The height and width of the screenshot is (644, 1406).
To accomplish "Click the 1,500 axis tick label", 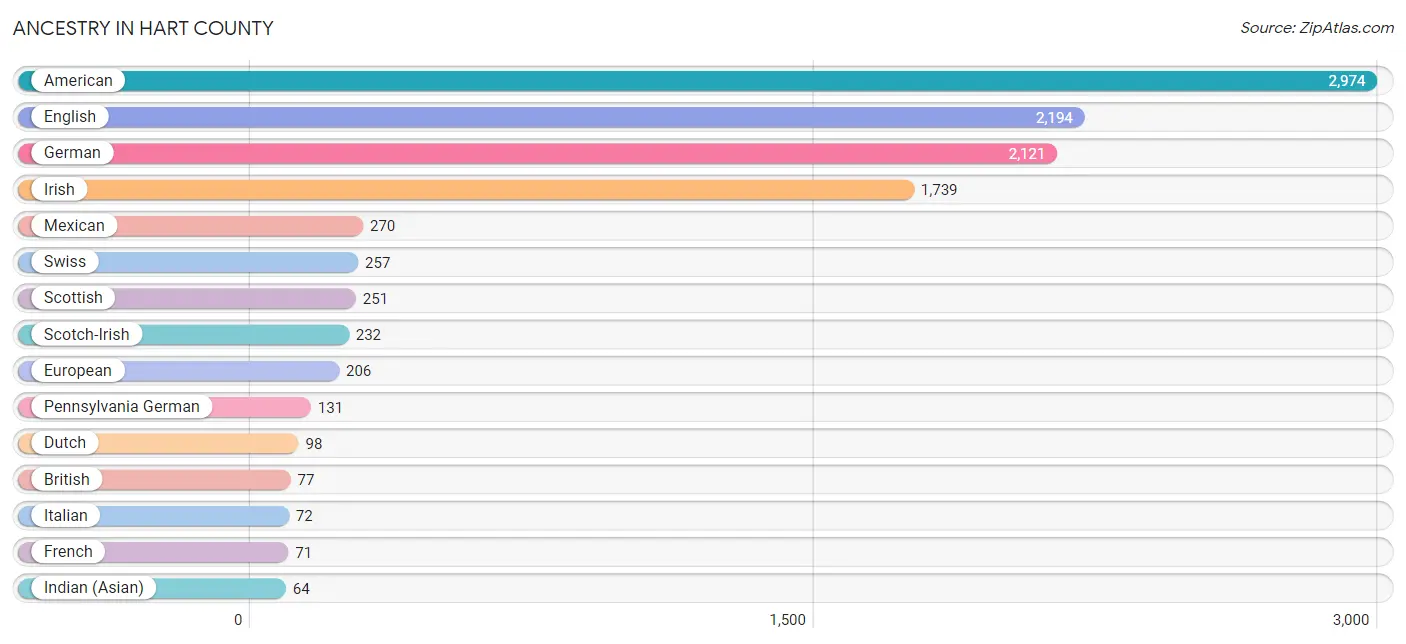I will point(787,620).
